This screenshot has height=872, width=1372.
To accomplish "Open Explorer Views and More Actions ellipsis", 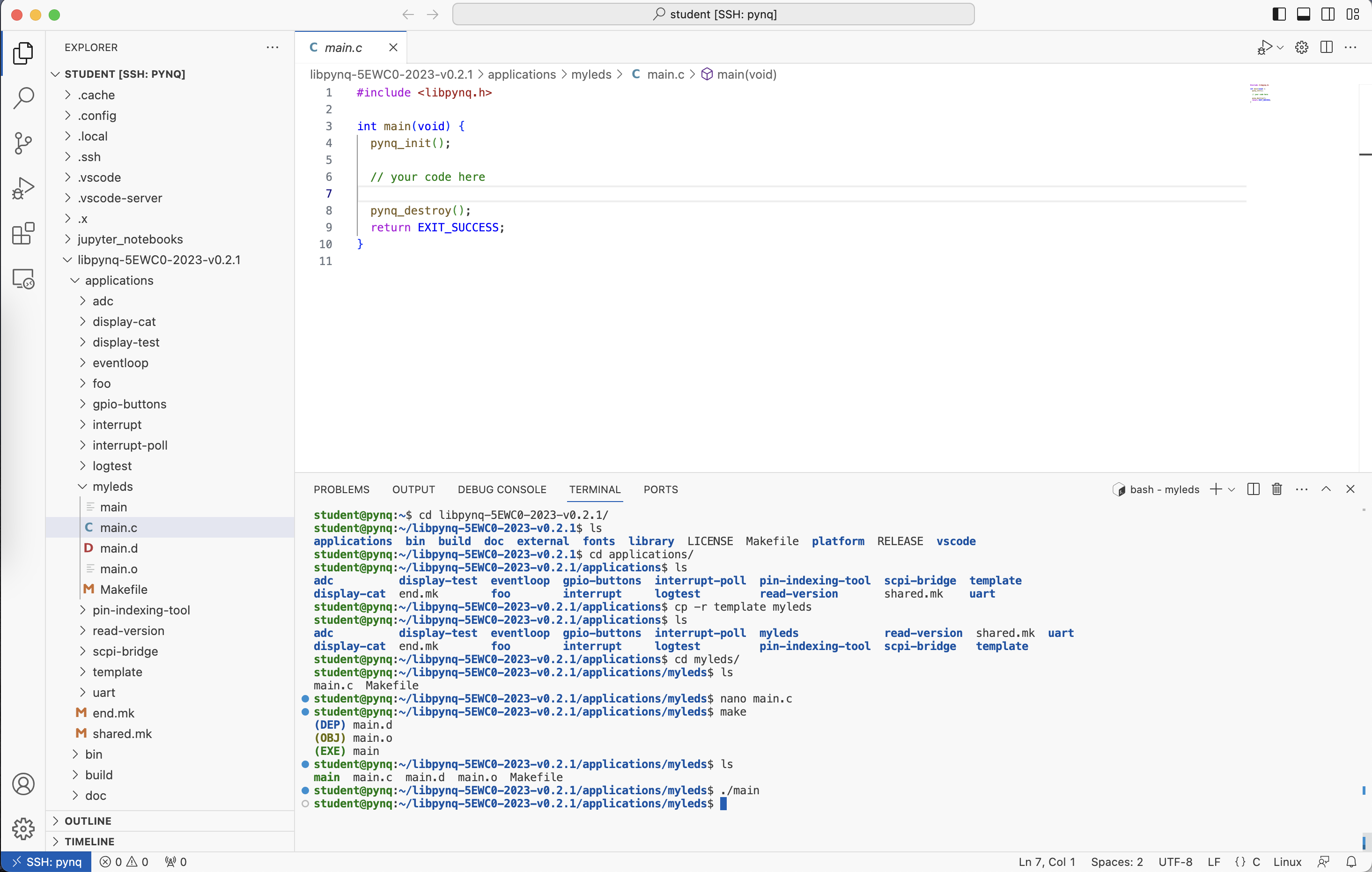I will tap(273, 47).
